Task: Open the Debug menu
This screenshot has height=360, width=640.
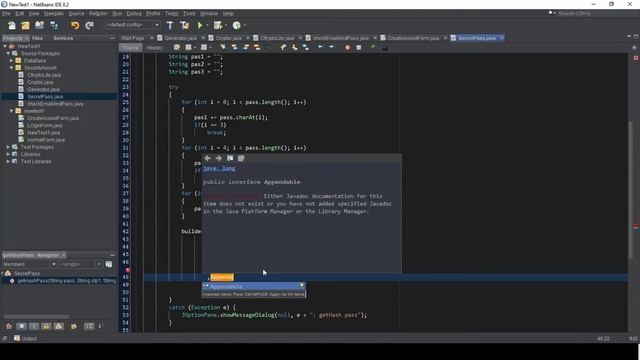Action: 133,13
